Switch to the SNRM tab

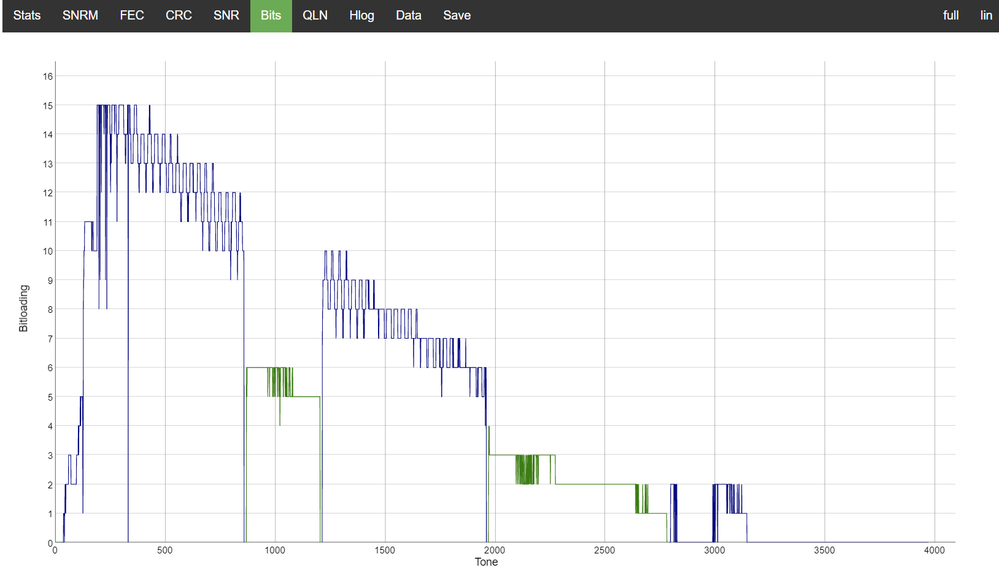[x=80, y=16]
